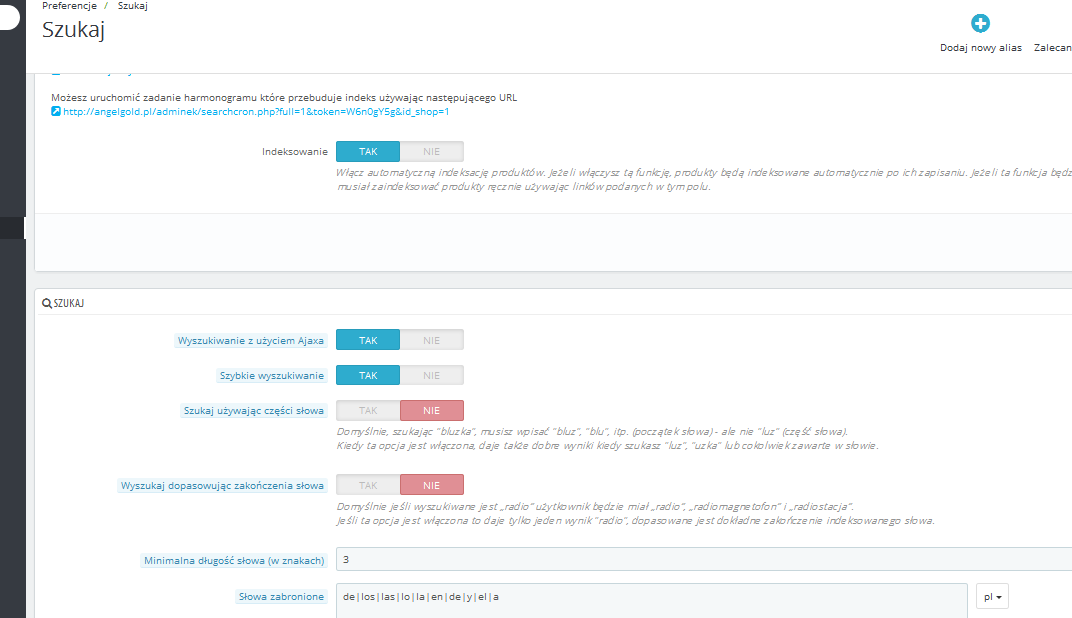Open the searchcron.php index rebuild URL

click(x=256, y=111)
